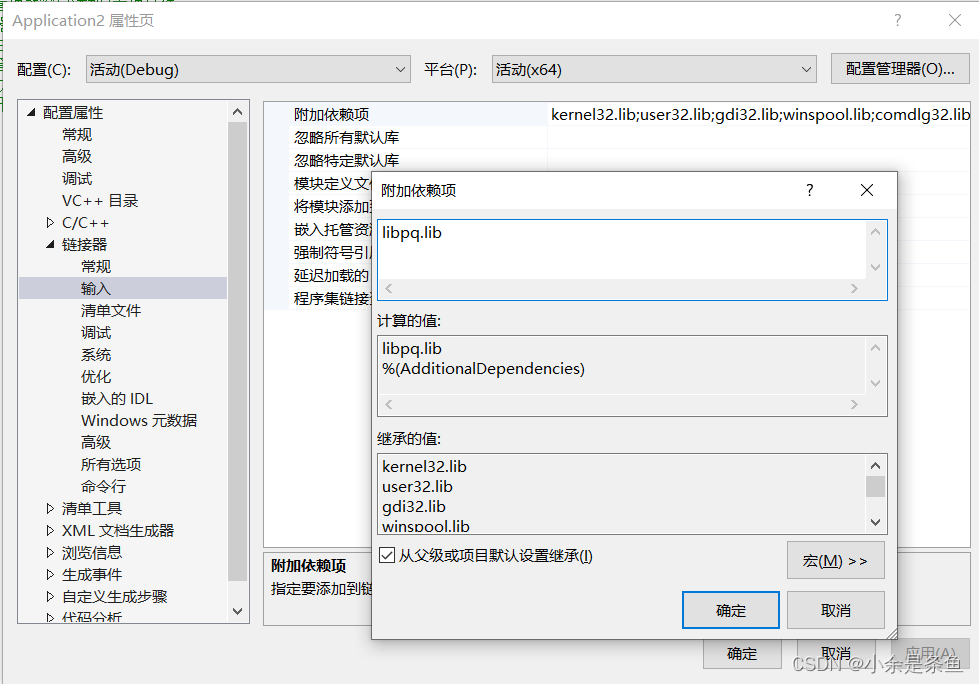Expand the 清单工具 tree node
Viewport: 979px width, 684px height.
[48, 508]
